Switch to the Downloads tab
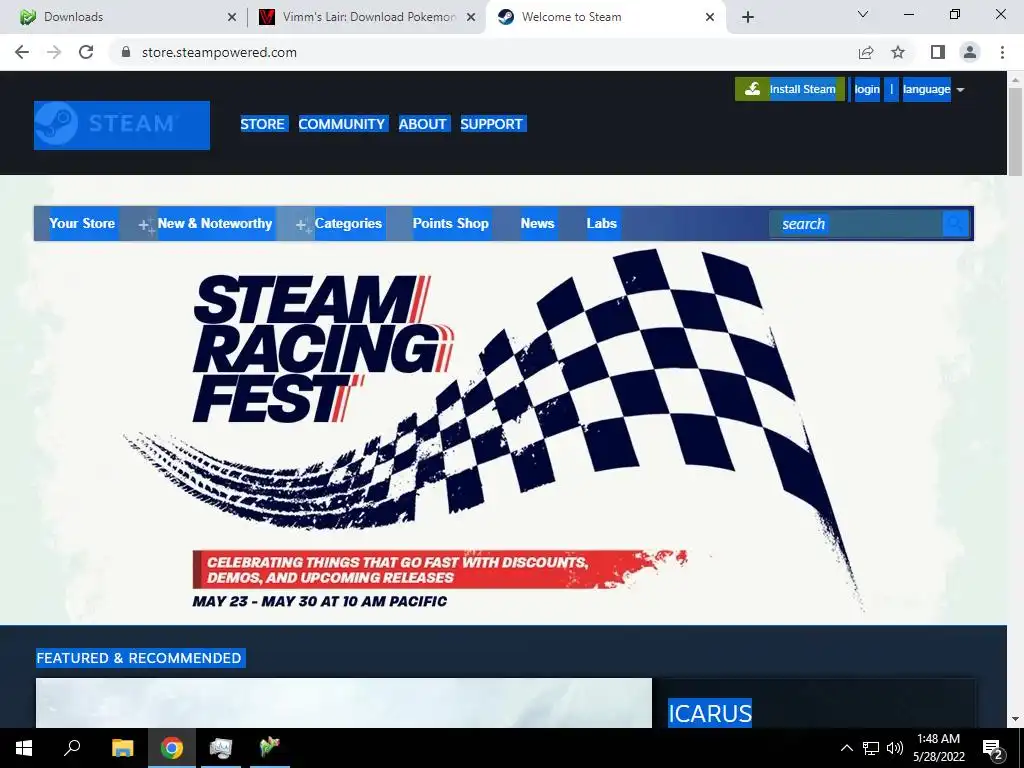The image size is (1024, 768). [x=124, y=17]
